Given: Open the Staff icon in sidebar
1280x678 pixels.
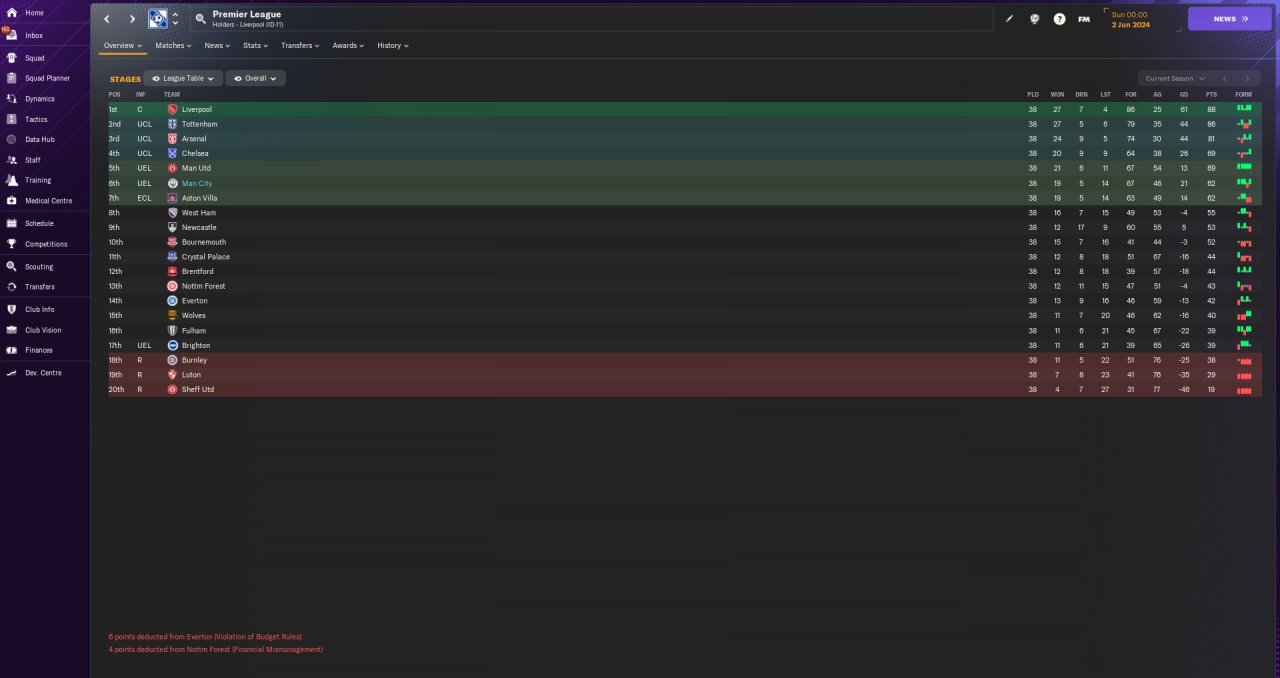Looking at the screenshot, I should coord(11,160).
